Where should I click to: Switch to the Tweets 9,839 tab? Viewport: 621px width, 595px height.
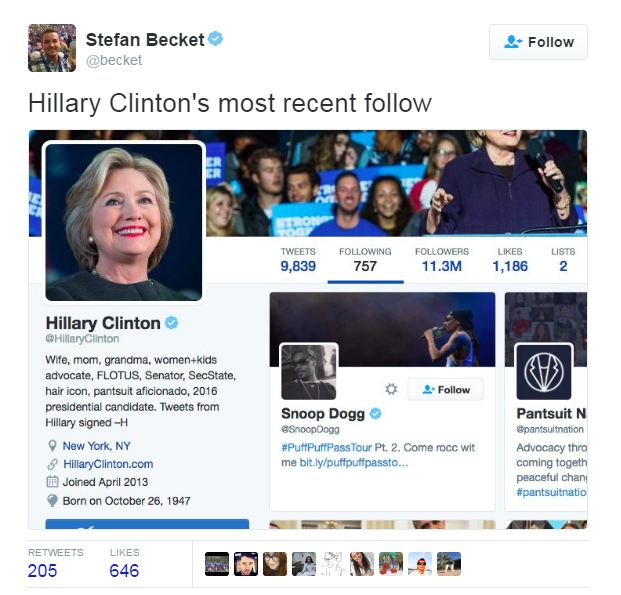(298, 261)
